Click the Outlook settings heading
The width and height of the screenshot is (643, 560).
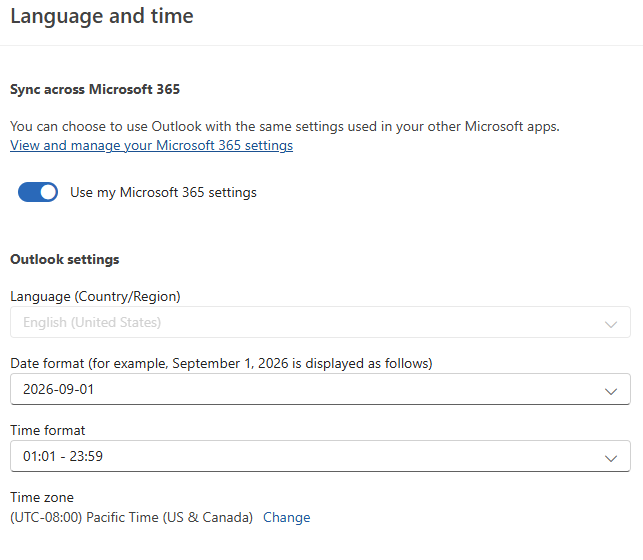coord(65,260)
